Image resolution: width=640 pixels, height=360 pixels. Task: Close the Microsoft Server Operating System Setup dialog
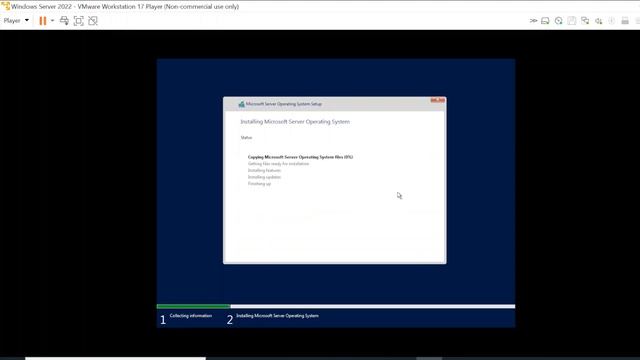(x=438, y=100)
